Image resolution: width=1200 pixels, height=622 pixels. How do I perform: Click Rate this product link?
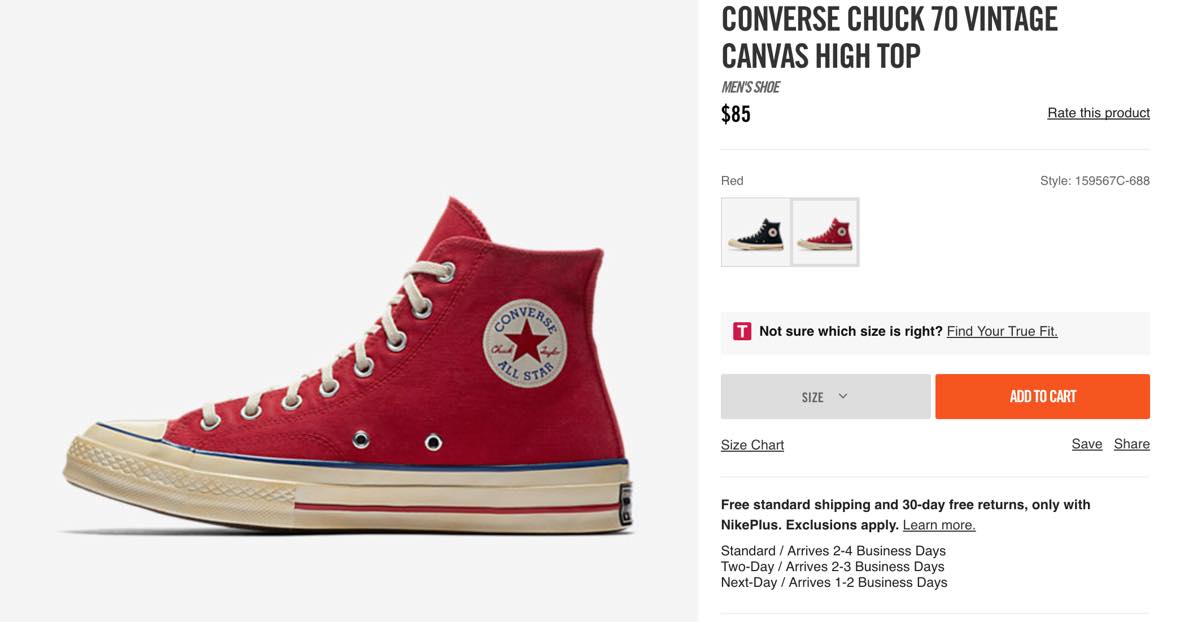pos(1098,113)
